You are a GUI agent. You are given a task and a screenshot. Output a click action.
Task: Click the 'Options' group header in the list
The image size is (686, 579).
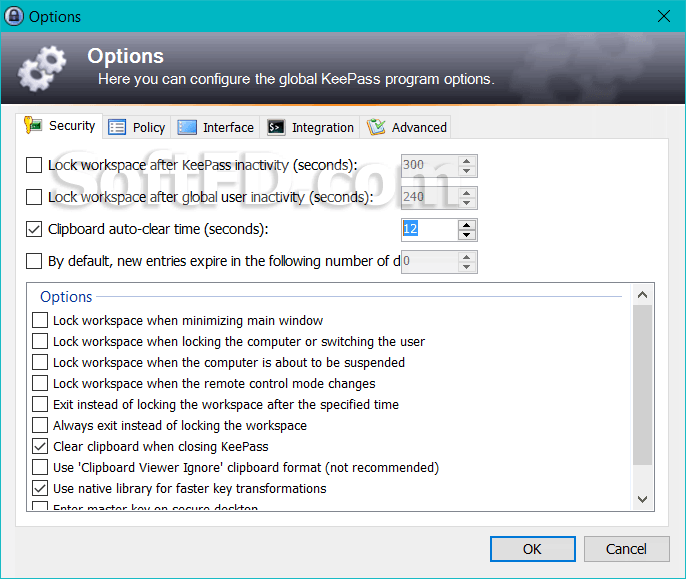(66, 297)
